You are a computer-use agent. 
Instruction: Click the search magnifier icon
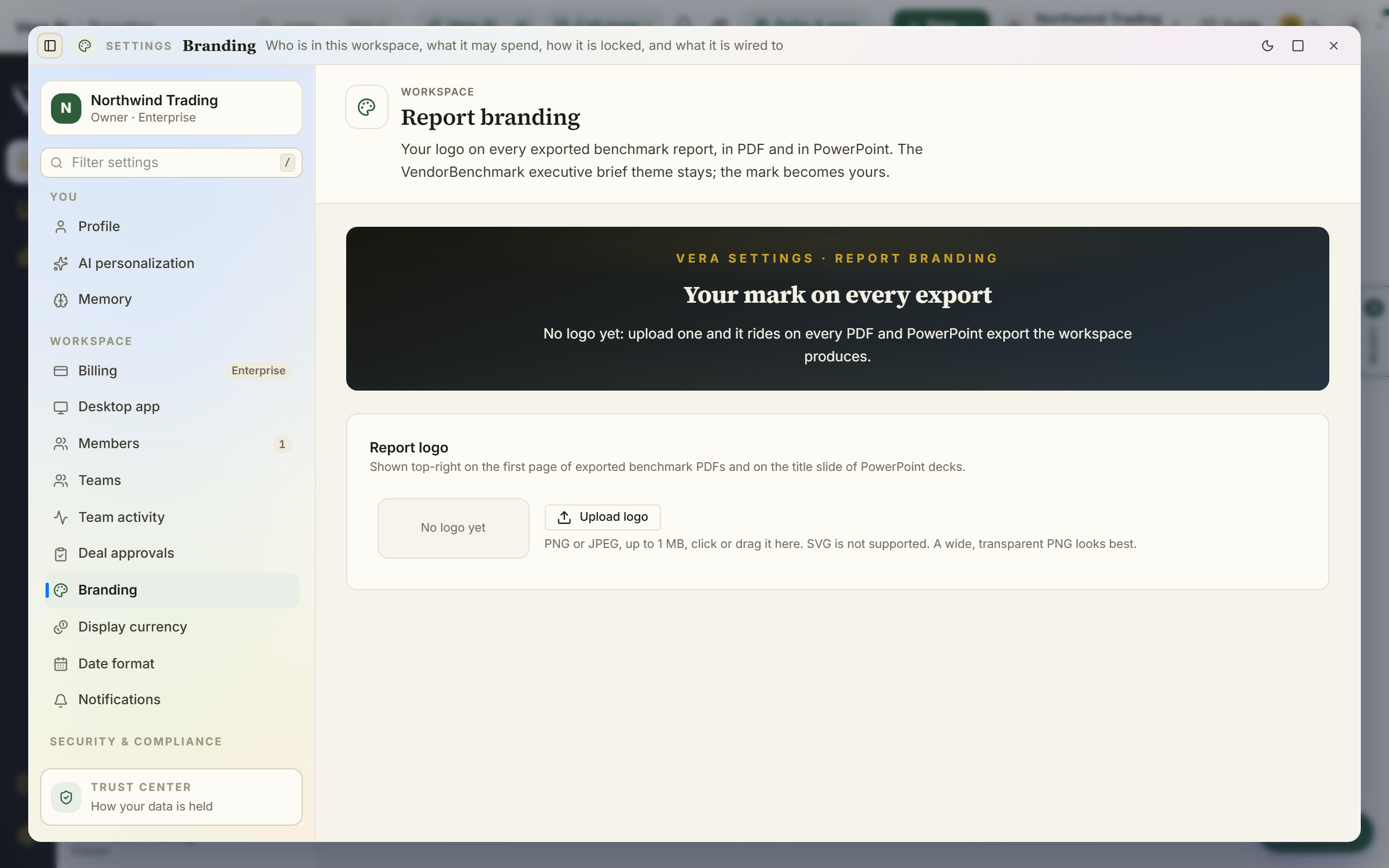tap(56, 163)
